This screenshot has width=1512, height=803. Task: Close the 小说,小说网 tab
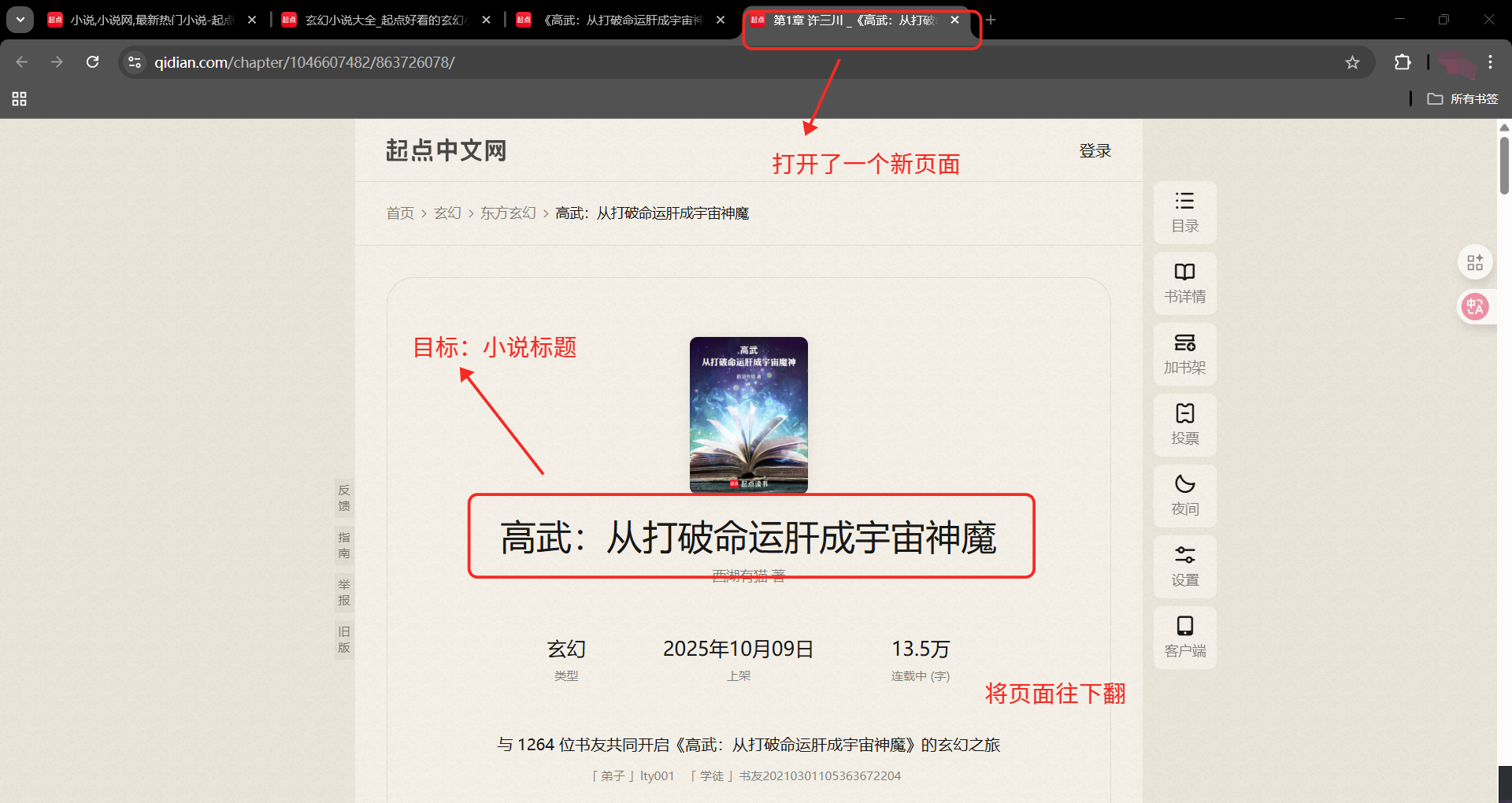pos(252,20)
